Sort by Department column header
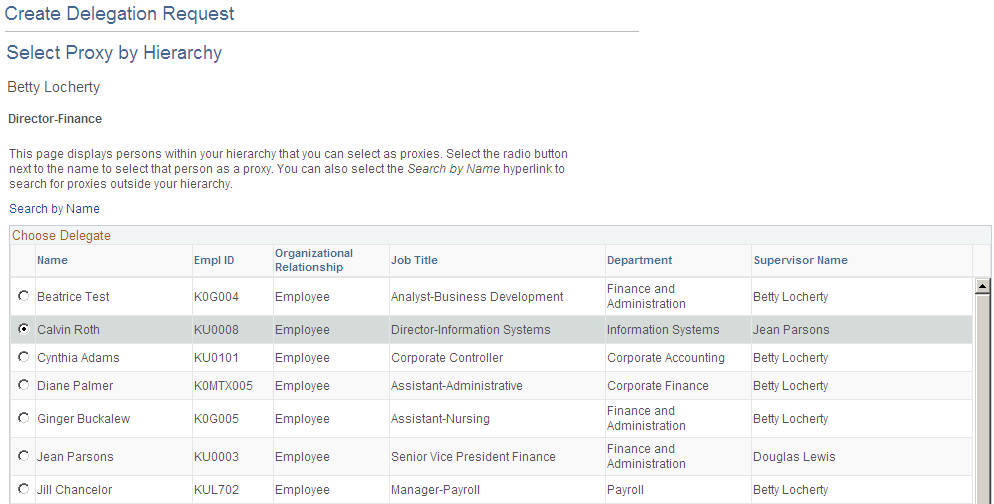The width and height of the screenshot is (994, 504). 639,260
